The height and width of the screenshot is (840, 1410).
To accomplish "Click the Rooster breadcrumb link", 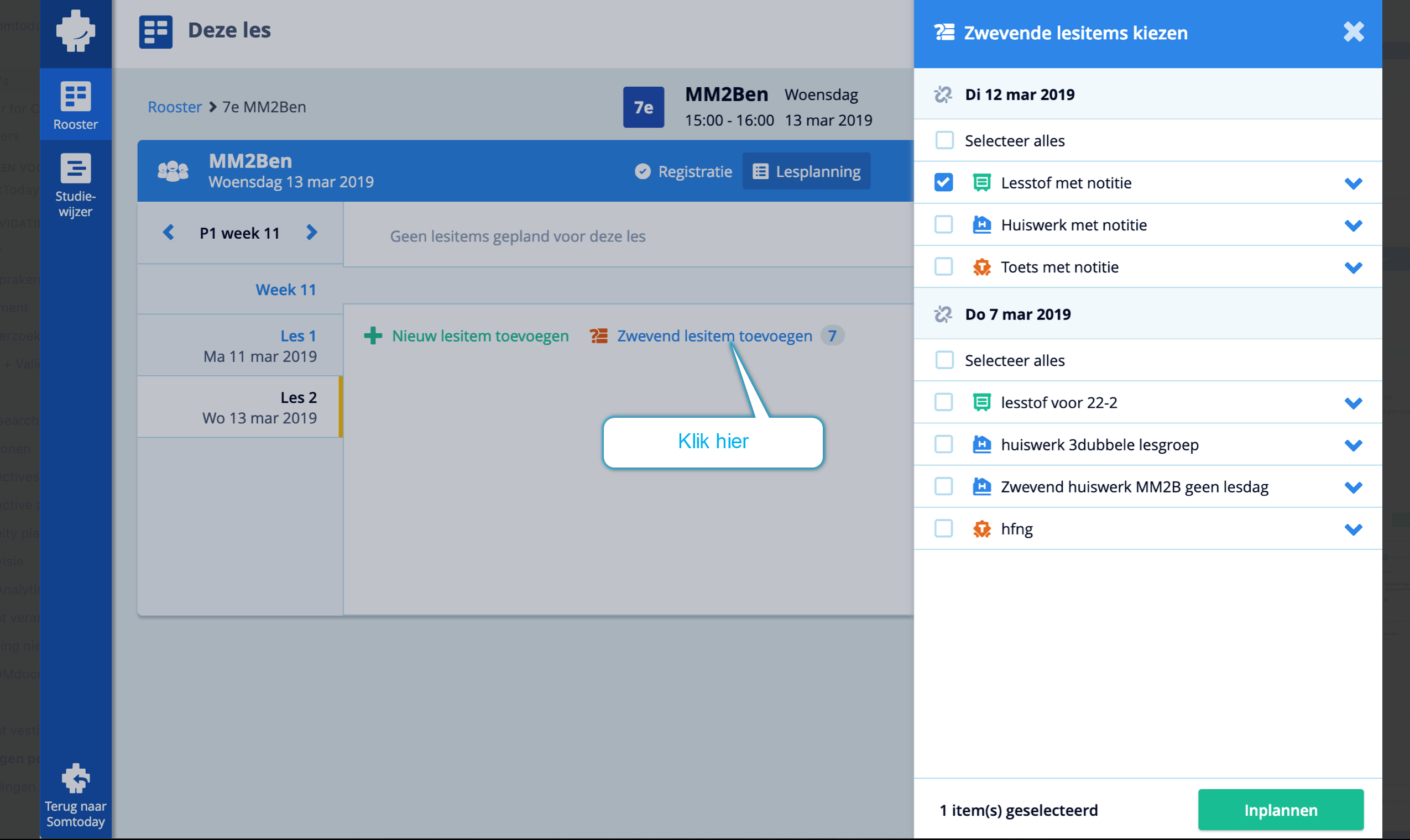I will (174, 107).
